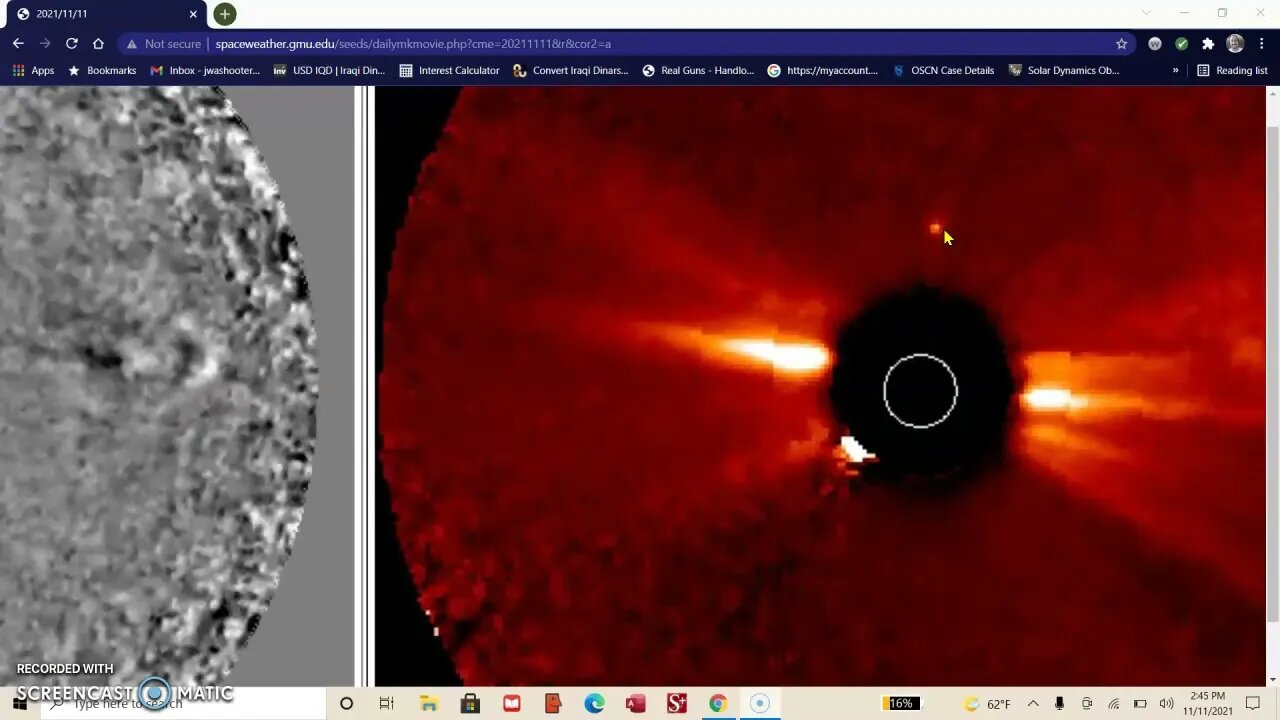Open the orange document app on the taskbar
Image resolution: width=1280 pixels, height=720 pixels.
click(553, 703)
